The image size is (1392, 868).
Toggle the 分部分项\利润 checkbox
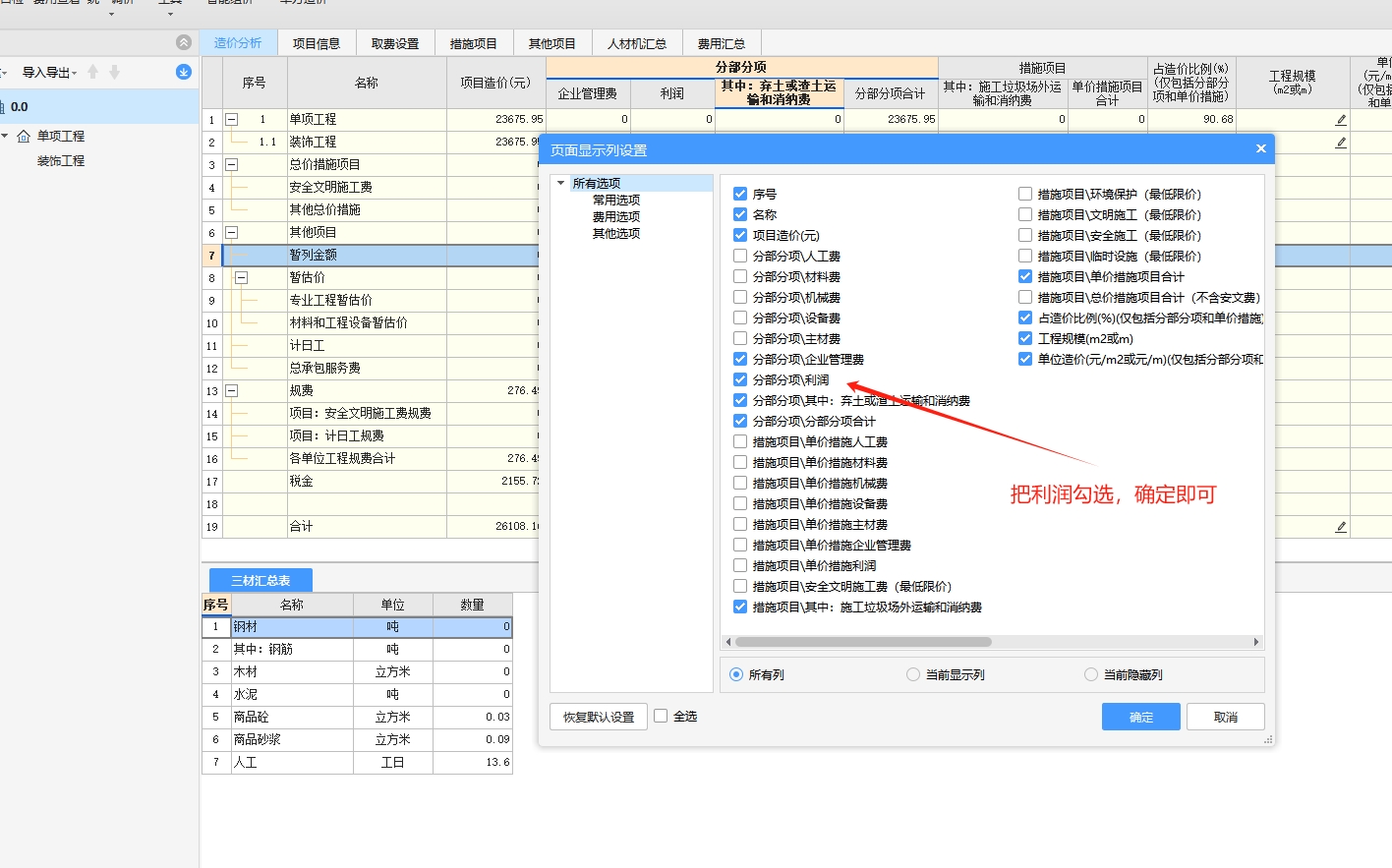(740, 380)
